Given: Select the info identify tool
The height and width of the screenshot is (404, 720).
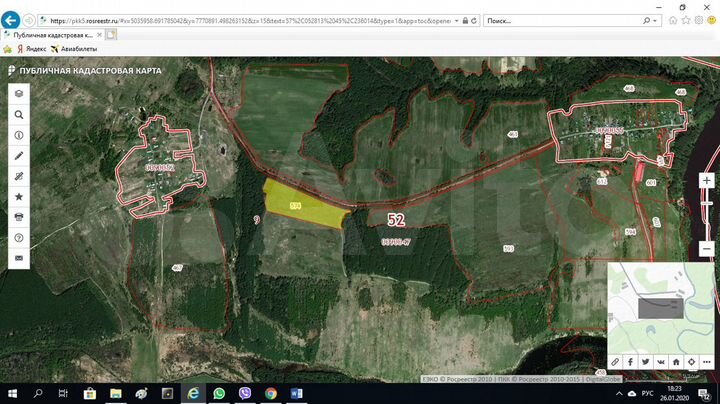Looking at the screenshot, I should pyautogui.click(x=19, y=135).
